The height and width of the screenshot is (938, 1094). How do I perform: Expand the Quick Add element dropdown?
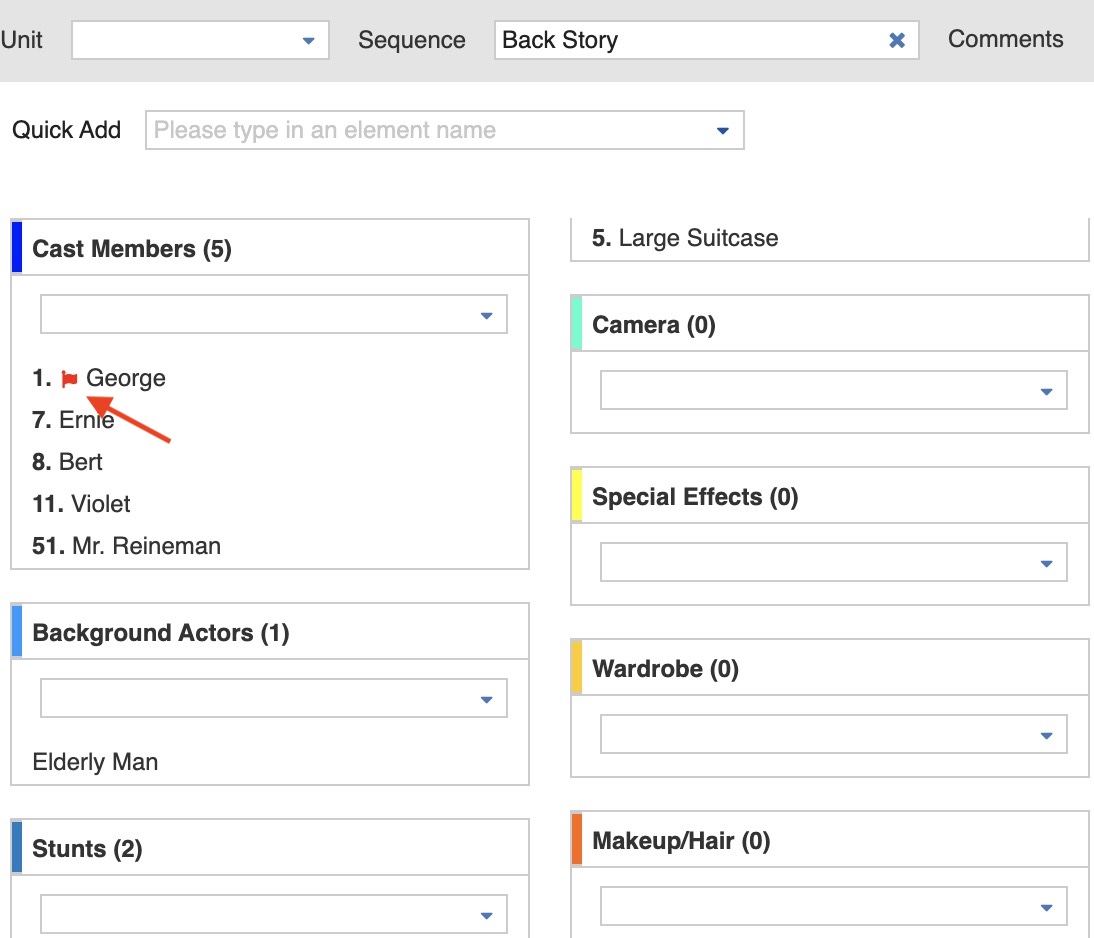722,131
